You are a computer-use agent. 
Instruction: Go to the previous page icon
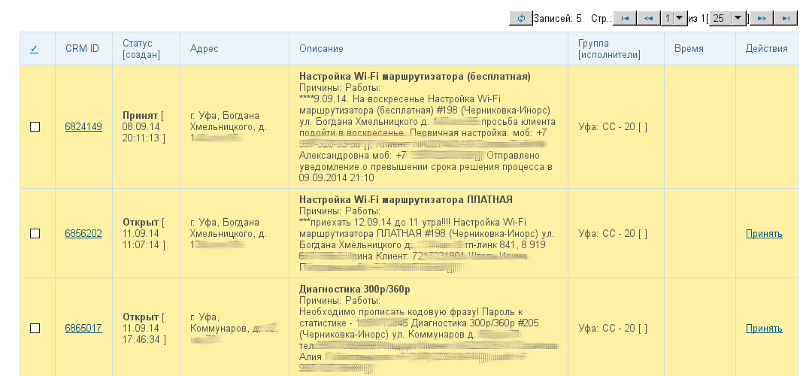[648, 18]
